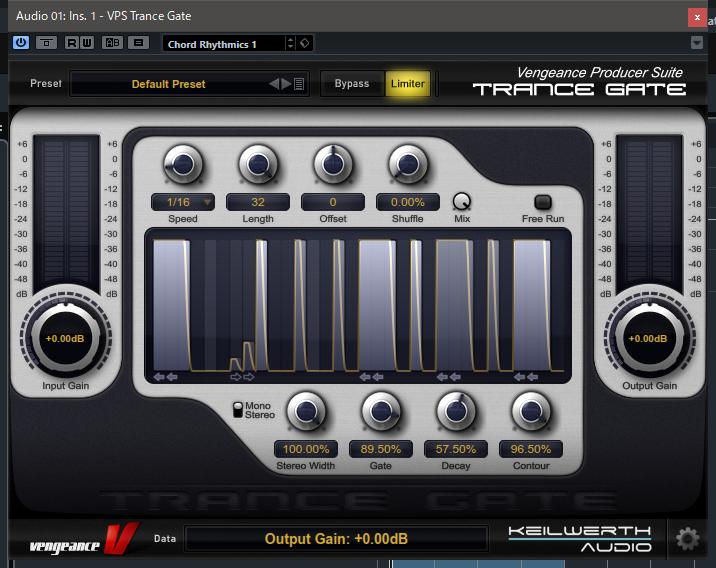Click the last gate step bar

pos(532,305)
